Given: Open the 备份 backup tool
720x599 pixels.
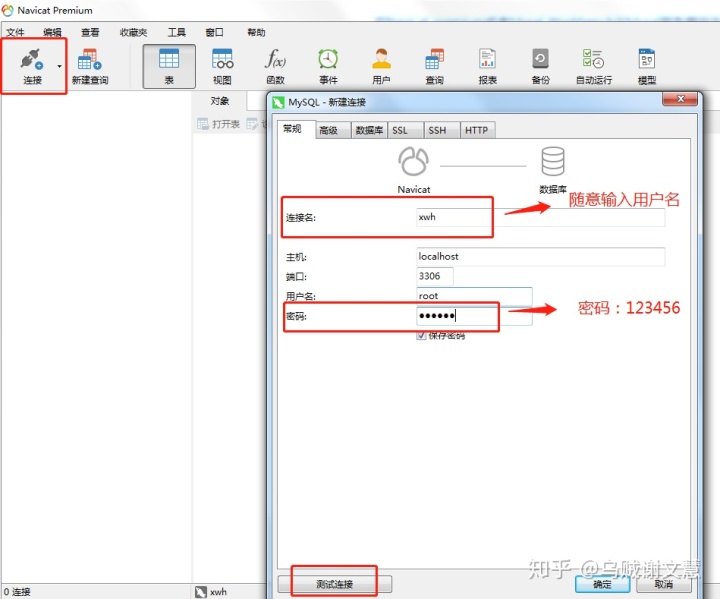Looking at the screenshot, I should (x=540, y=67).
